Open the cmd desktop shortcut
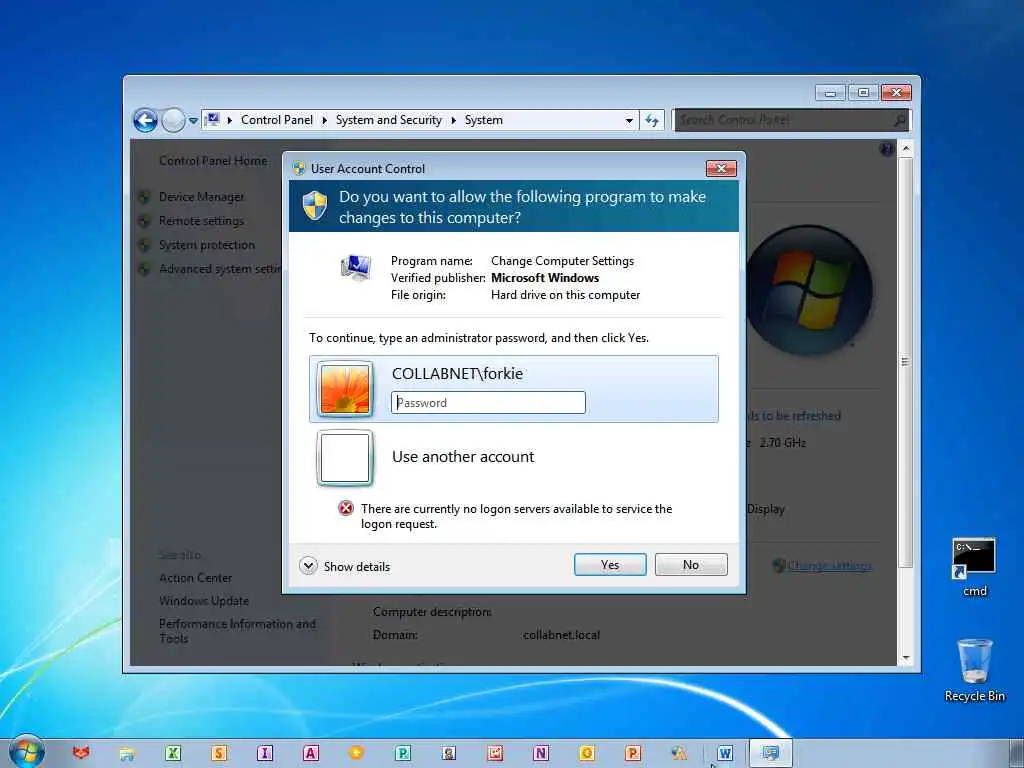Image resolution: width=1024 pixels, height=768 pixels. 974,567
